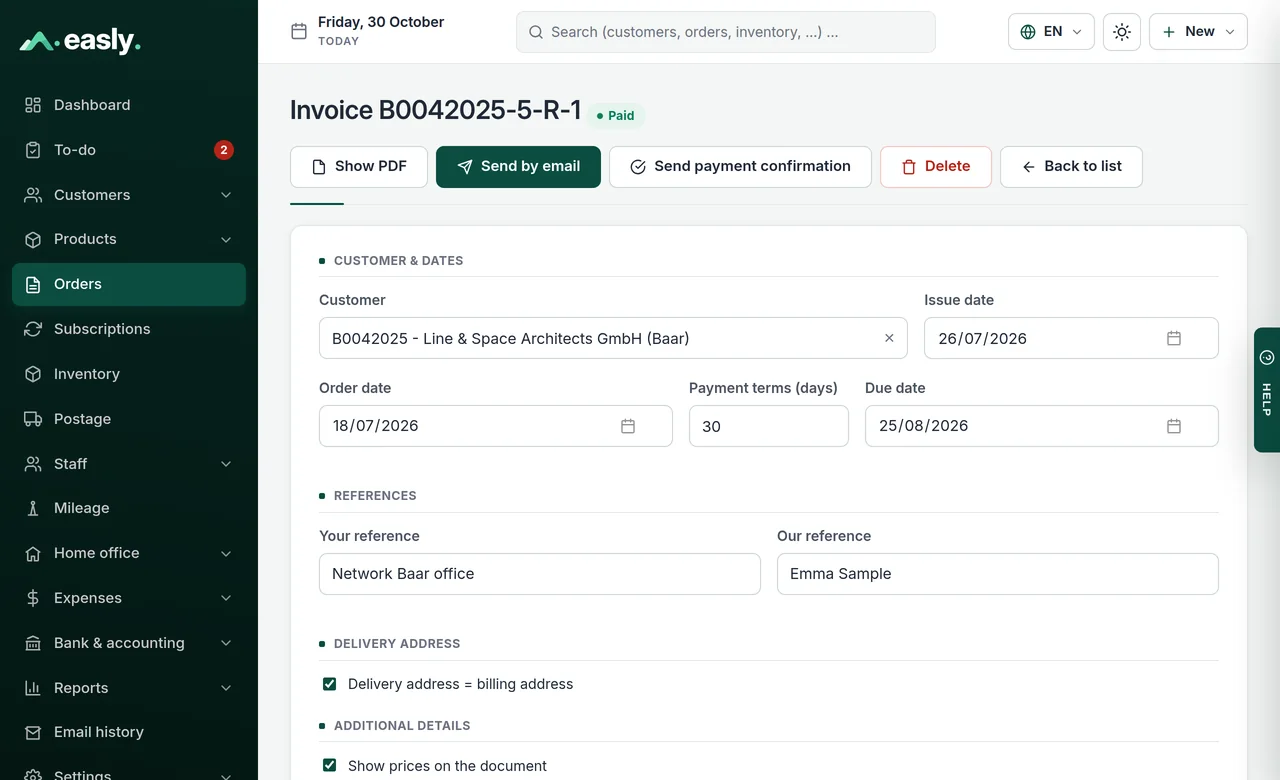Open the Orders section in sidebar

click(x=129, y=284)
